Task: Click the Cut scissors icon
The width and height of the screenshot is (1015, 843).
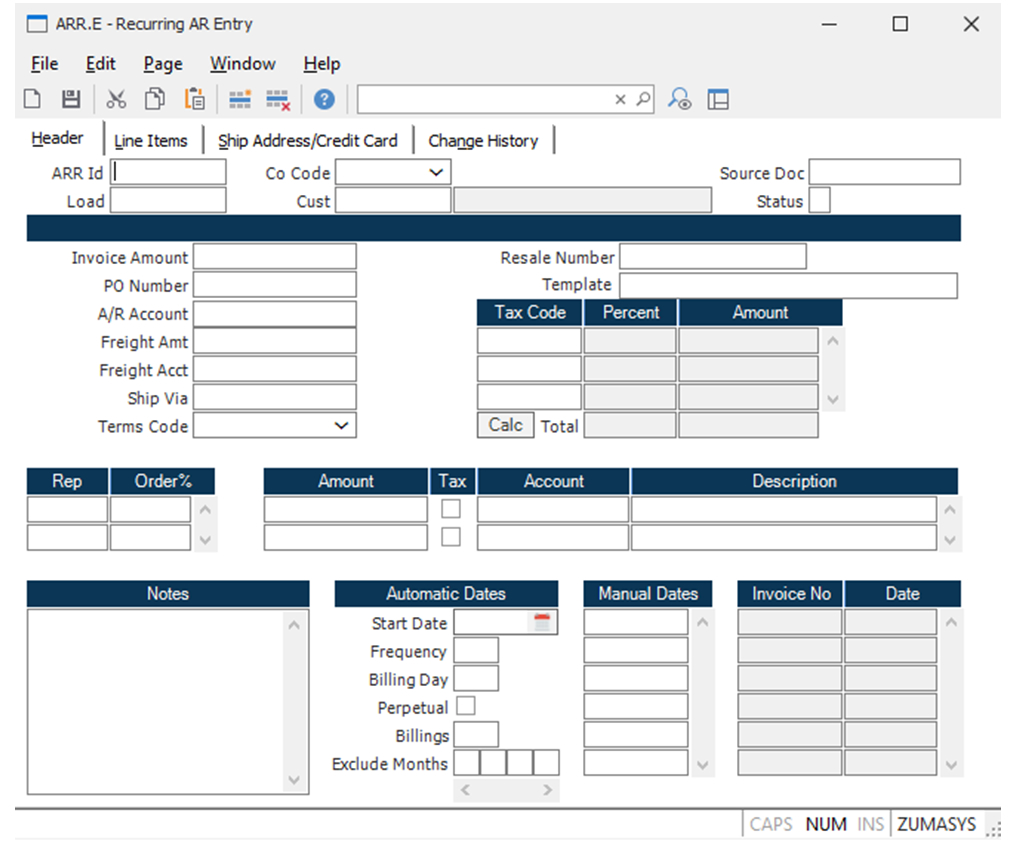Action: pyautogui.click(x=117, y=99)
